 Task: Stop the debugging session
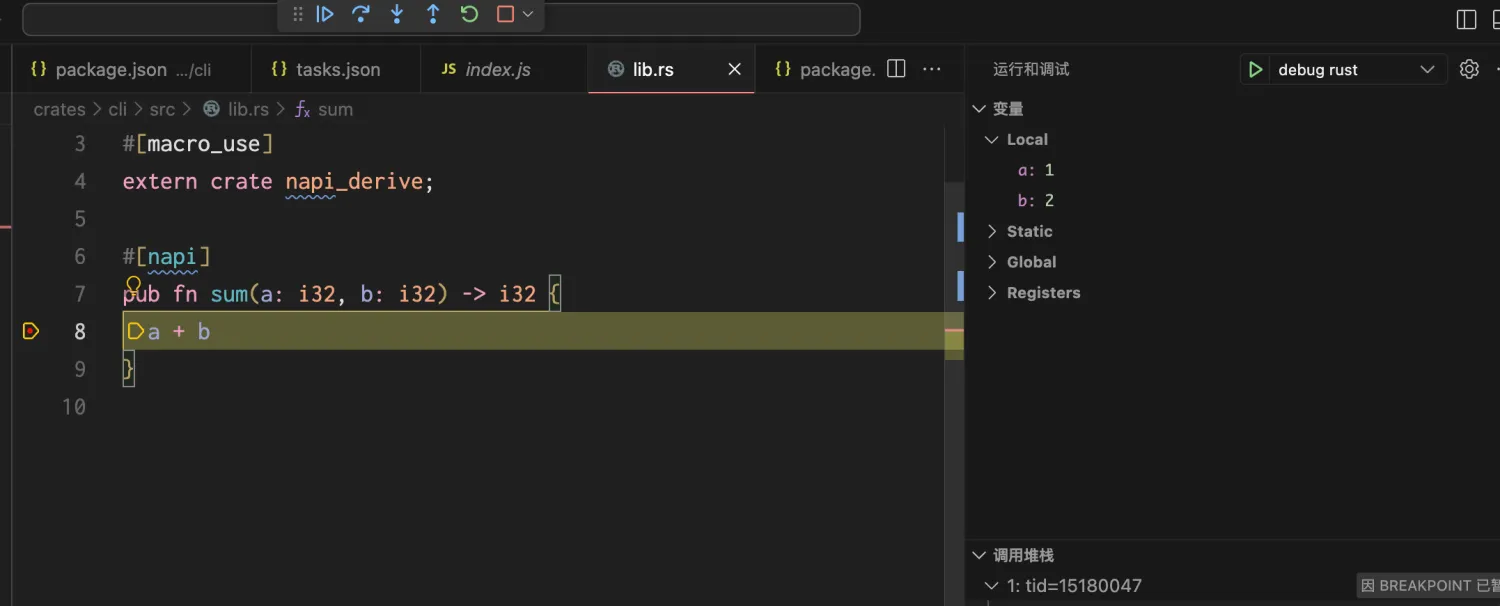(505, 14)
